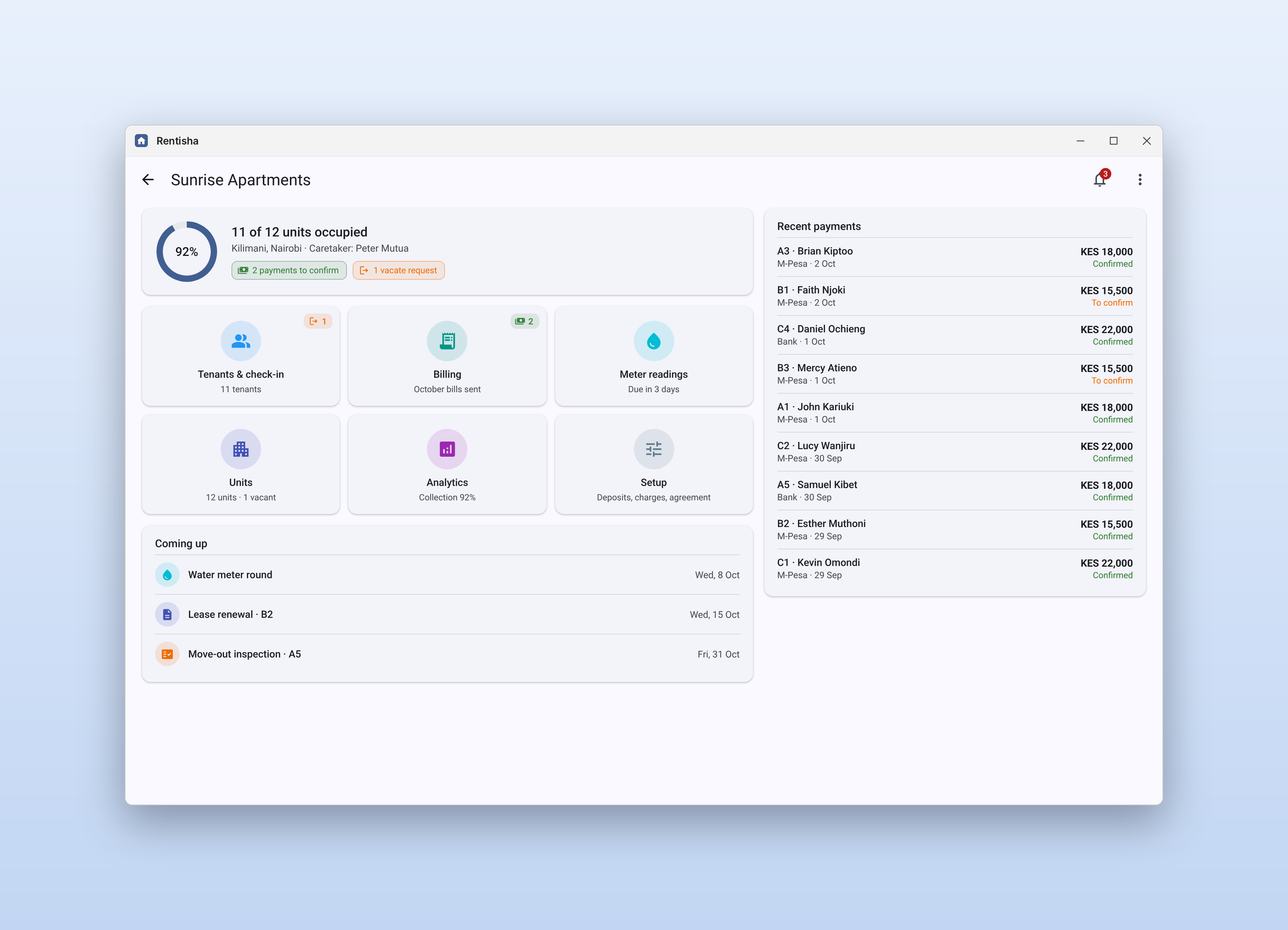1288x930 pixels.
Task: Click the payments badge on the Billing card
Action: [x=524, y=321]
